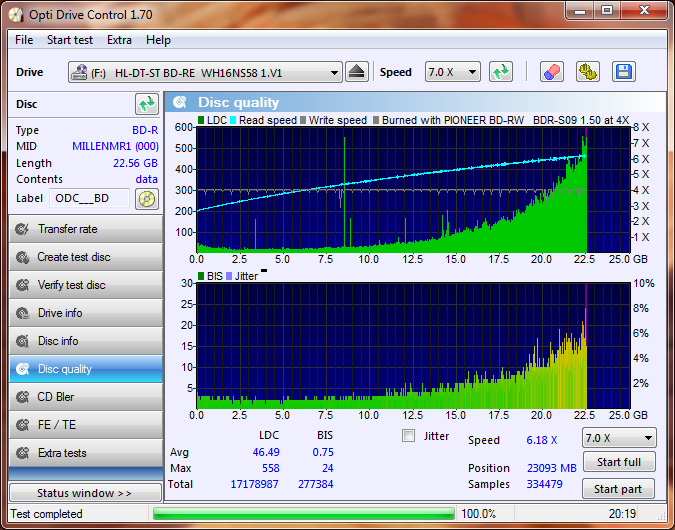Expand the Drive selection dropdown

tap(334, 73)
